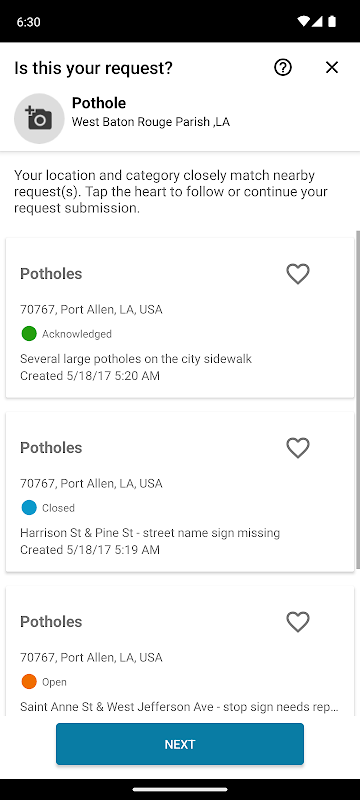
Task: Tap the battery icon in status bar
Action: (332, 21)
